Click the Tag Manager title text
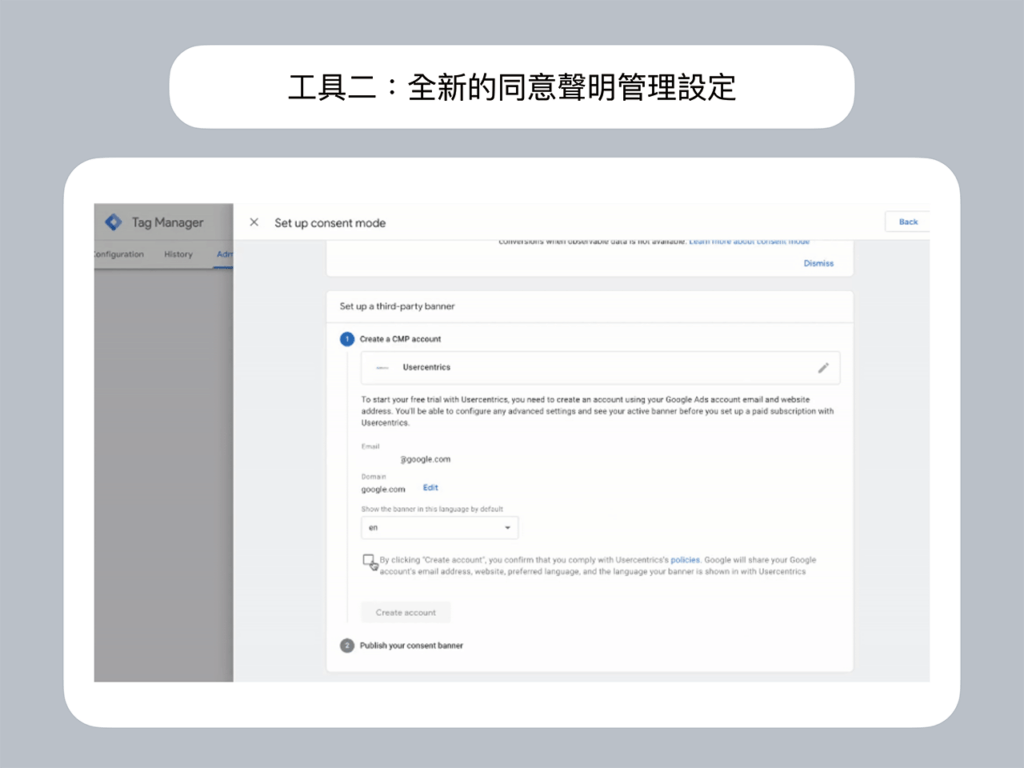 (167, 223)
